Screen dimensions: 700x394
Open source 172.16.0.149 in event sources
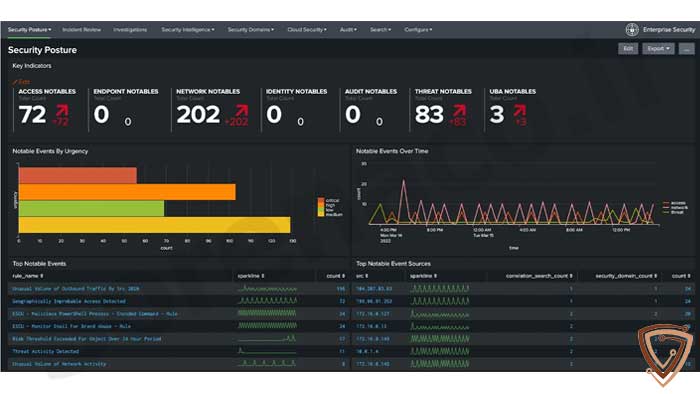(373, 339)
